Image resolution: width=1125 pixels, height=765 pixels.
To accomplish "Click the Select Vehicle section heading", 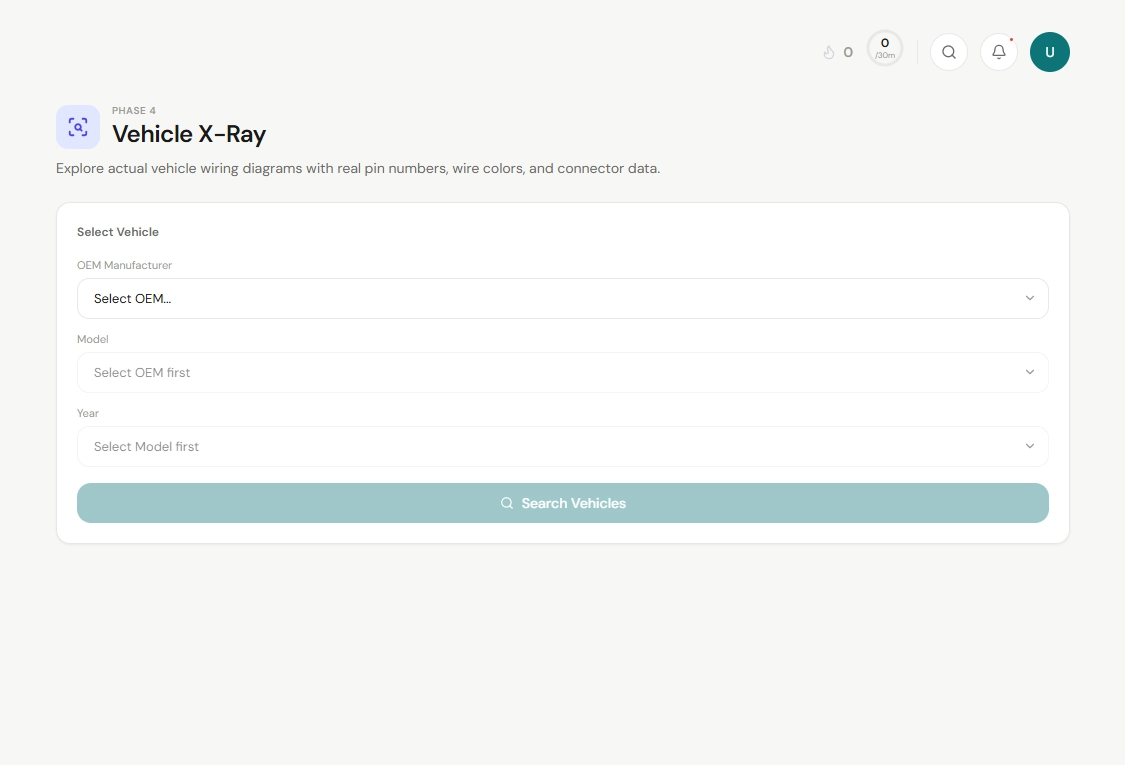I will [x=118, y=232].
